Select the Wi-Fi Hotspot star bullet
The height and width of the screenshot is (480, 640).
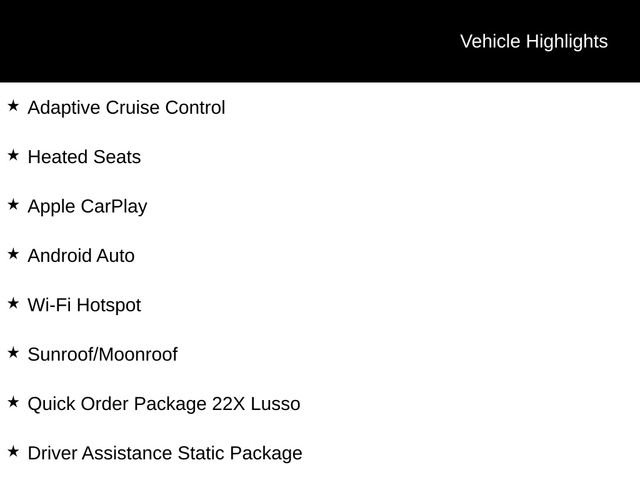13,303
